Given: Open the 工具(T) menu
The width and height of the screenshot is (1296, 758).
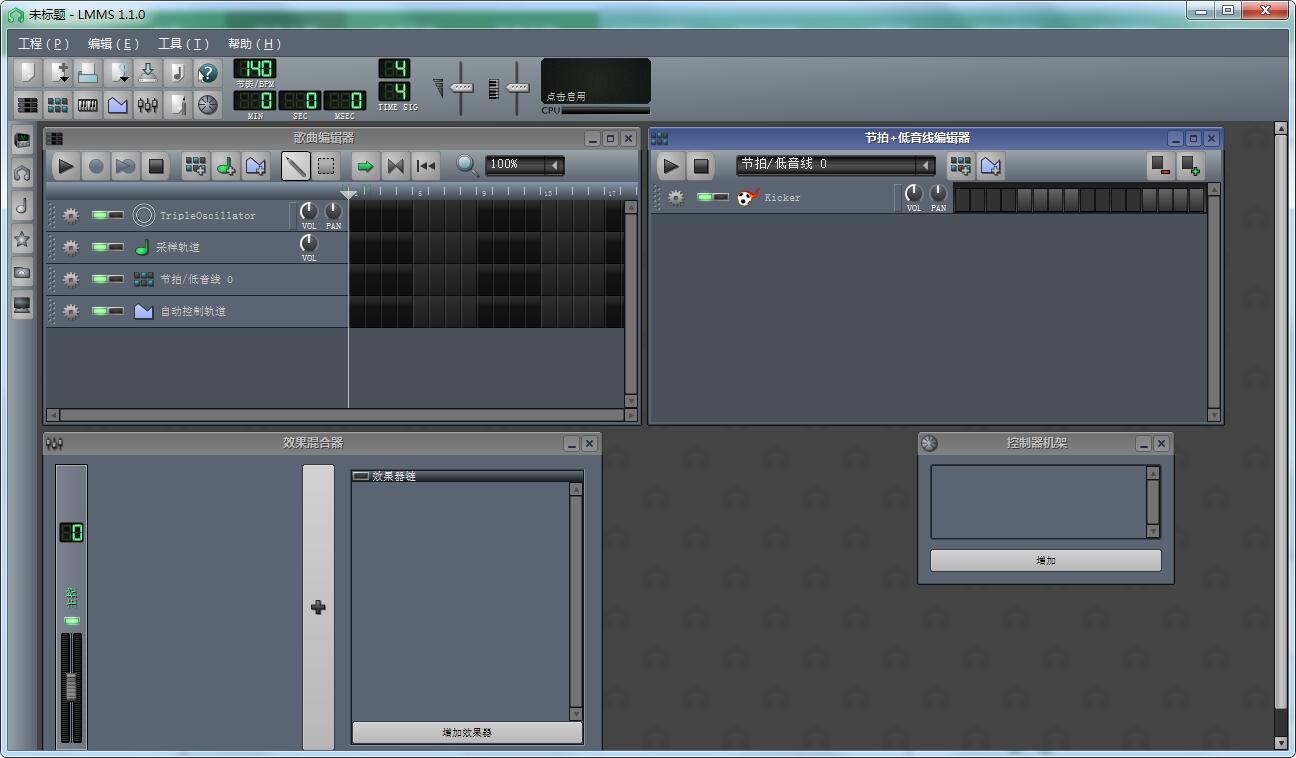Looking at the screenshot, I should click(x=183, y=44).
